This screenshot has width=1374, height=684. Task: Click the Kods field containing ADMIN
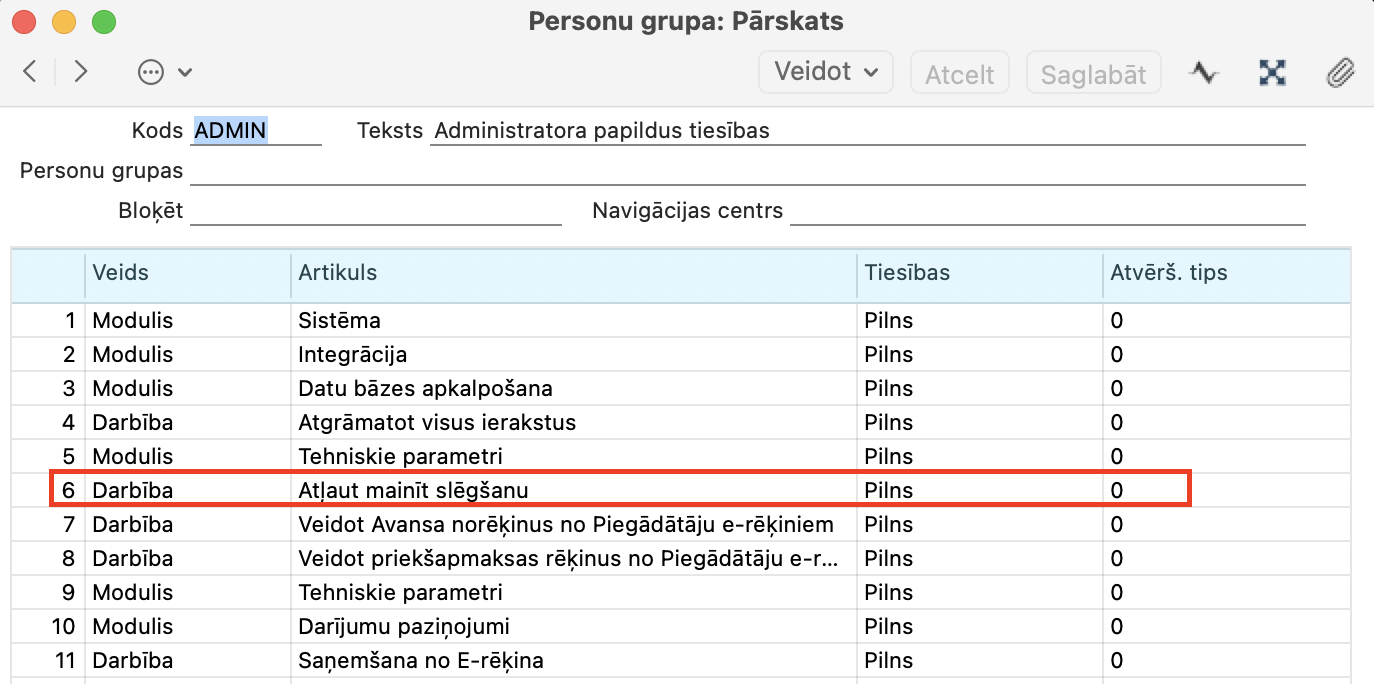point(256,130)
